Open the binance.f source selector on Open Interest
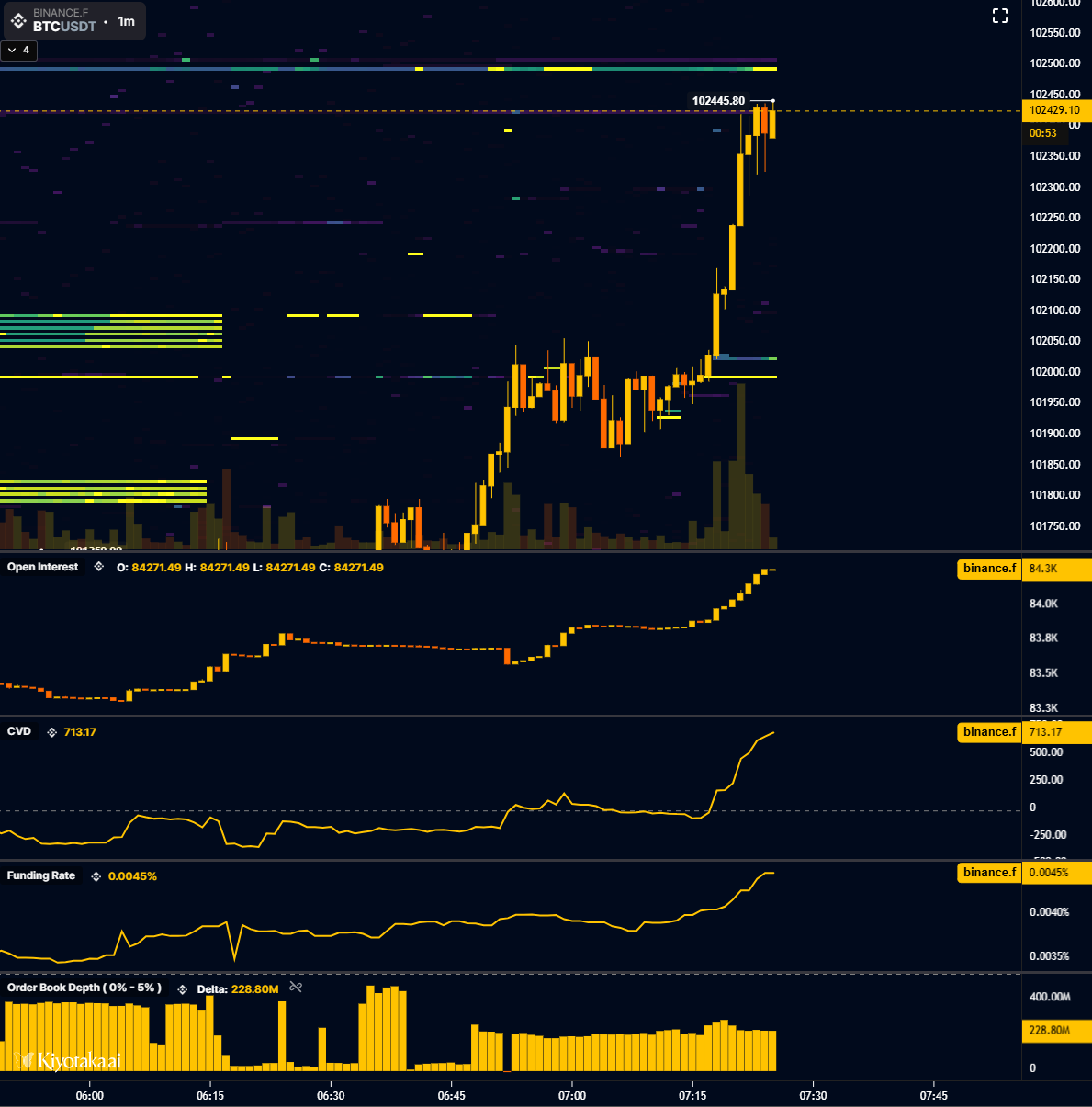The image size is (1092, 1107). (x=989, y=569)
